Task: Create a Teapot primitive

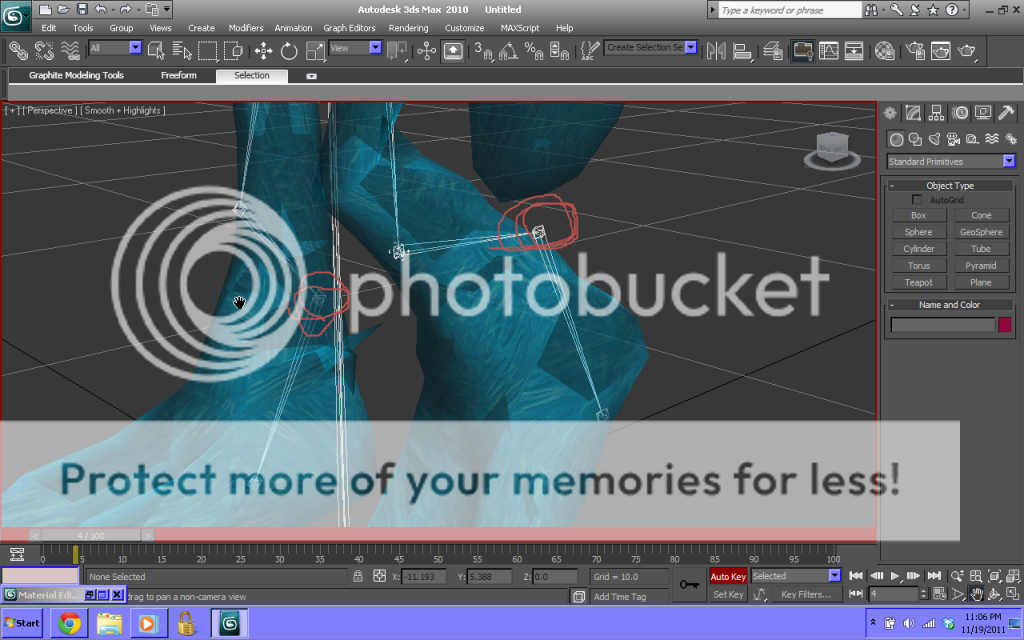Action: coord(918,283)
